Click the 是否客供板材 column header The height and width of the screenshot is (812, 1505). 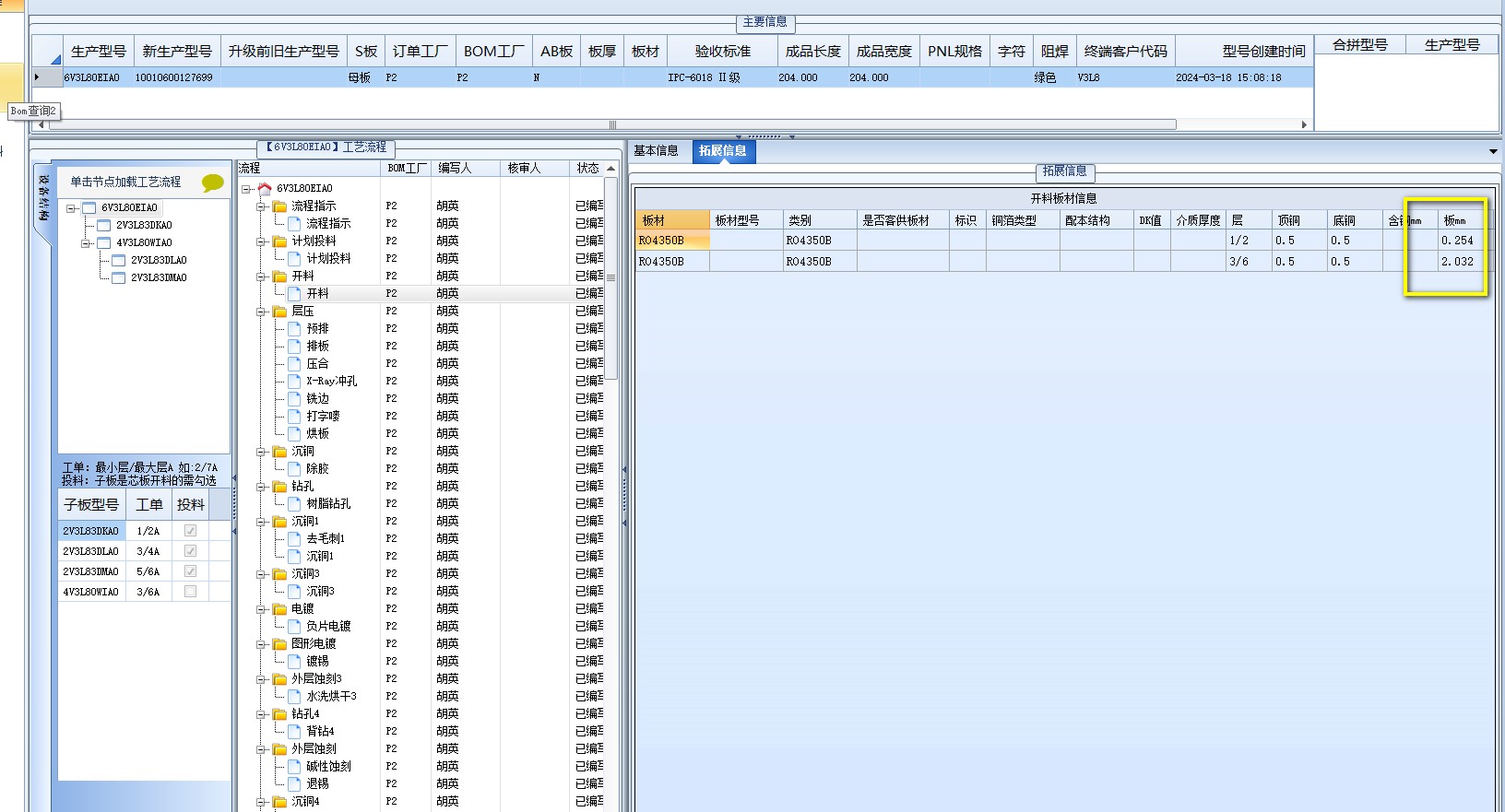(x=903, y=220)
